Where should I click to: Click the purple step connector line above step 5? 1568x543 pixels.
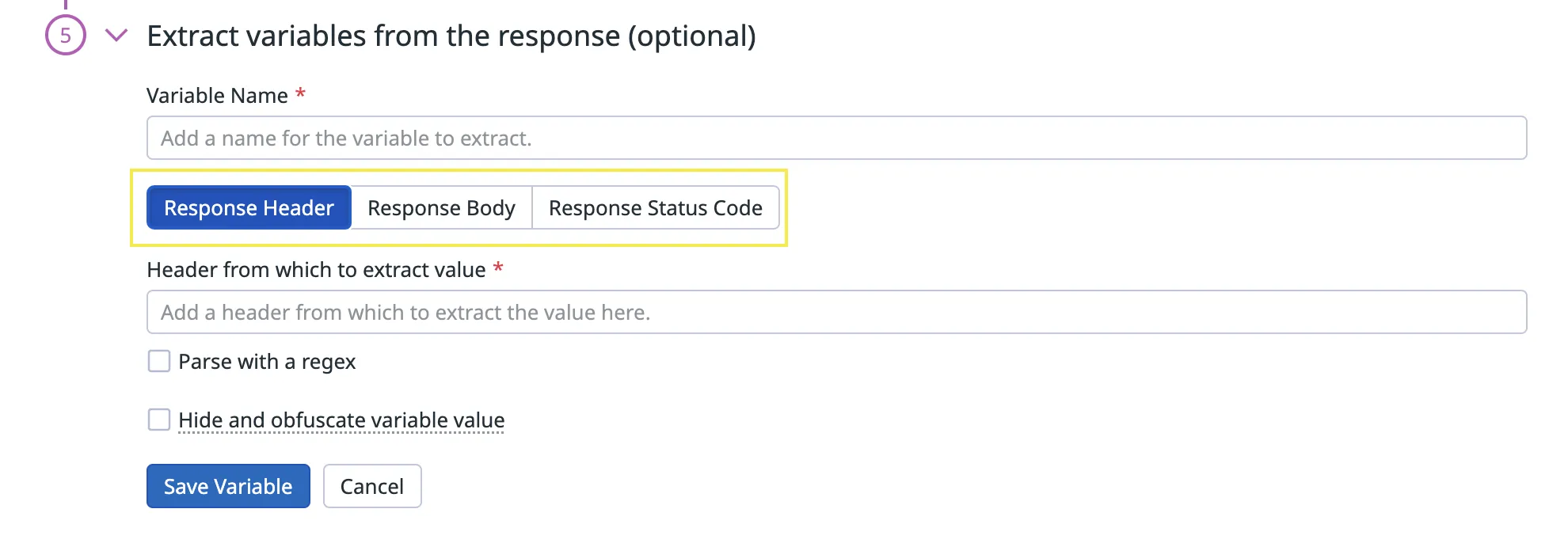(66, 5)
